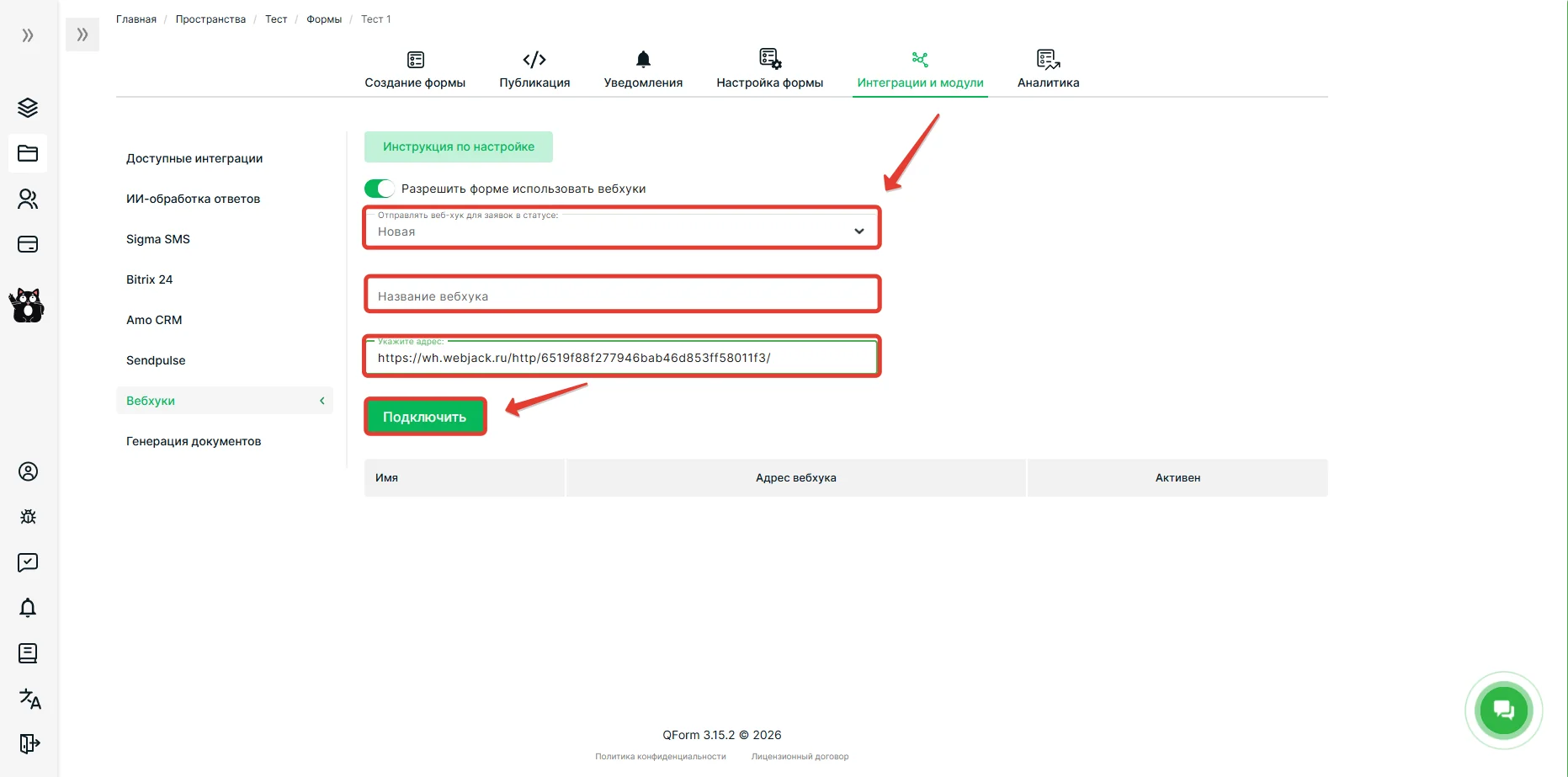The height and width of the screenshot is (777, 1568).
Task: Click the Подключить button
Action: tap(425, 417)
